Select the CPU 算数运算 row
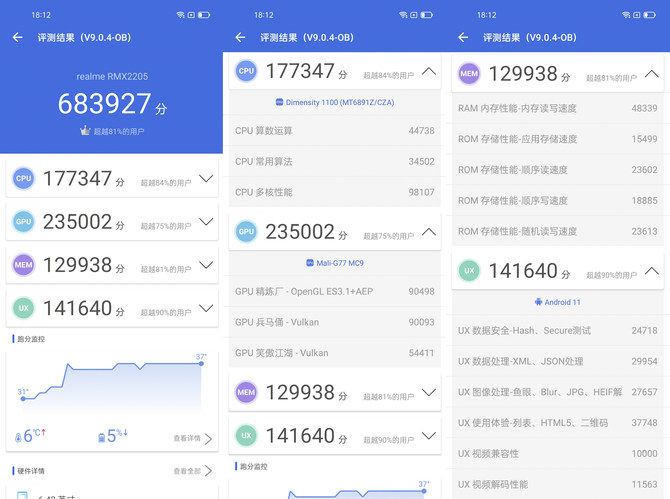The width and height of the screenshot is (670, 499). pyautogui.click(x=335, y=131)
